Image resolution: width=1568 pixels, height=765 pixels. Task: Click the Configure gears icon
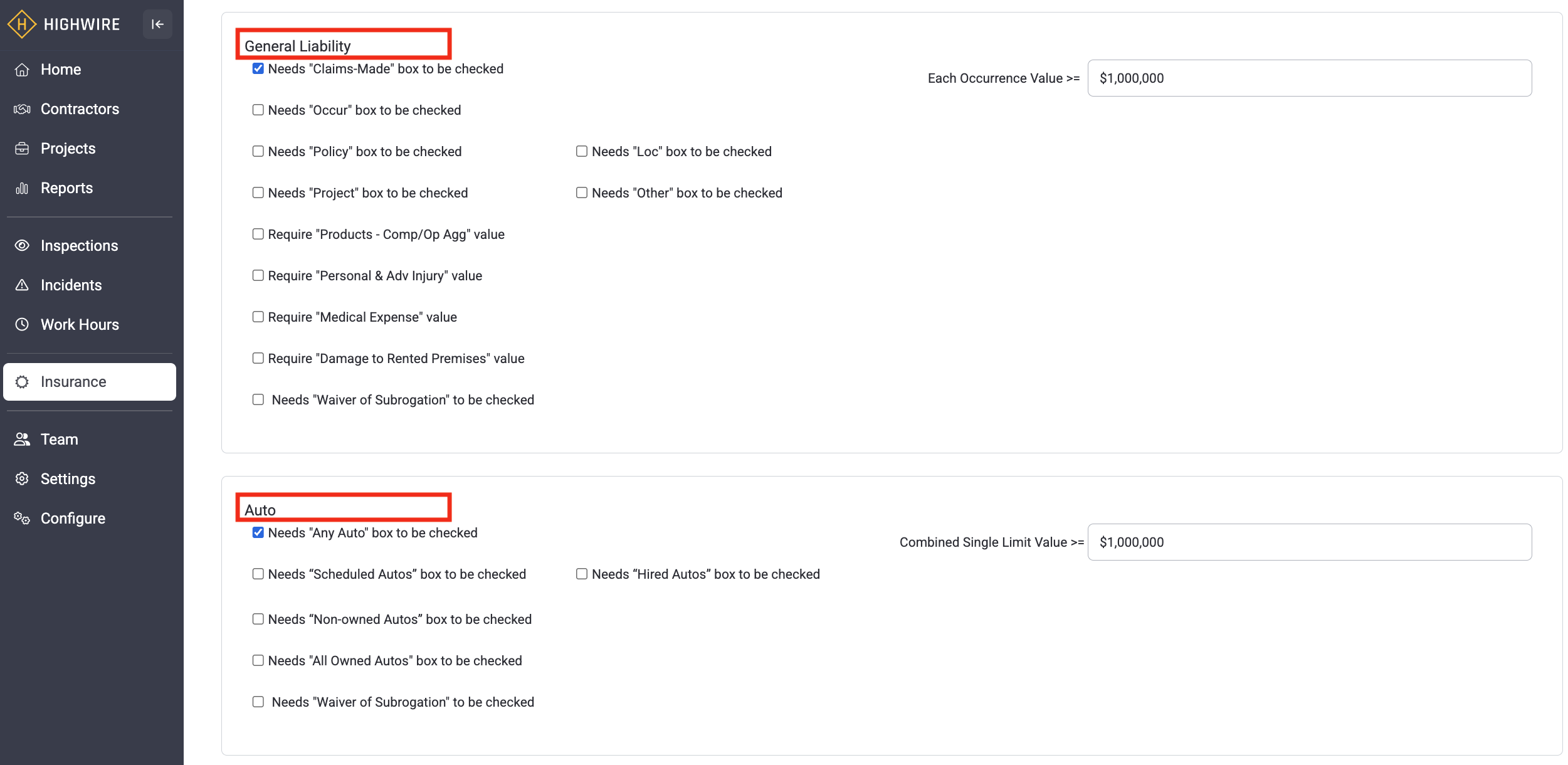[x=22, y=519]
